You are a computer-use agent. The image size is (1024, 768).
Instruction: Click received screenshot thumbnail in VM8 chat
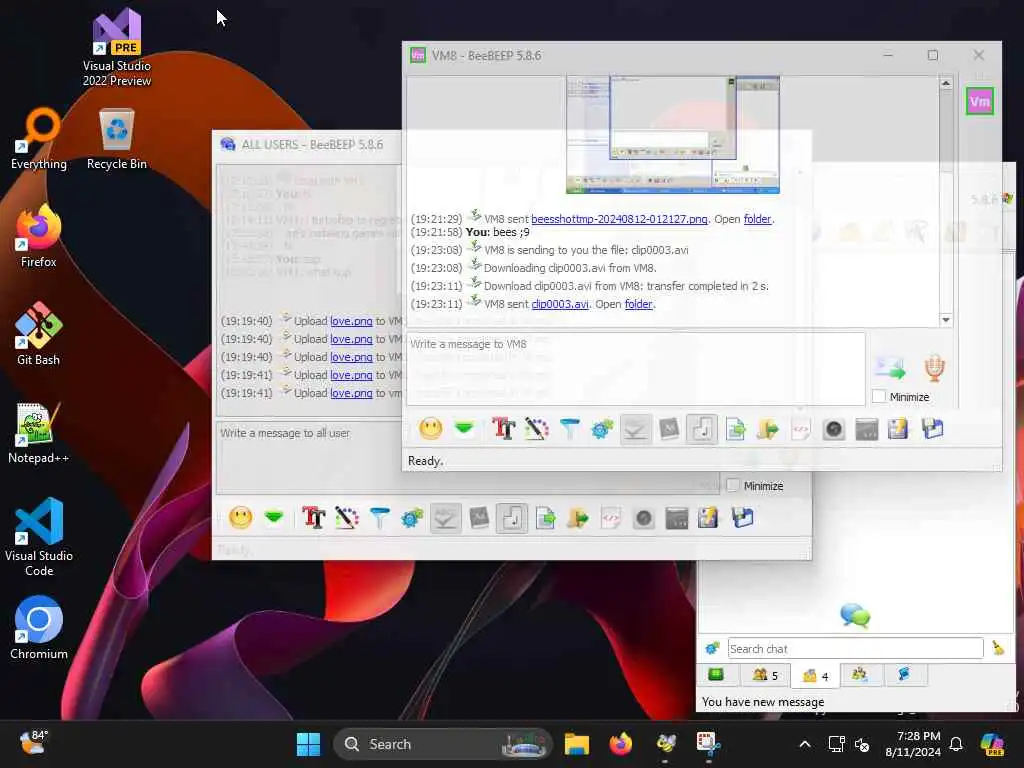click(673, 135)
